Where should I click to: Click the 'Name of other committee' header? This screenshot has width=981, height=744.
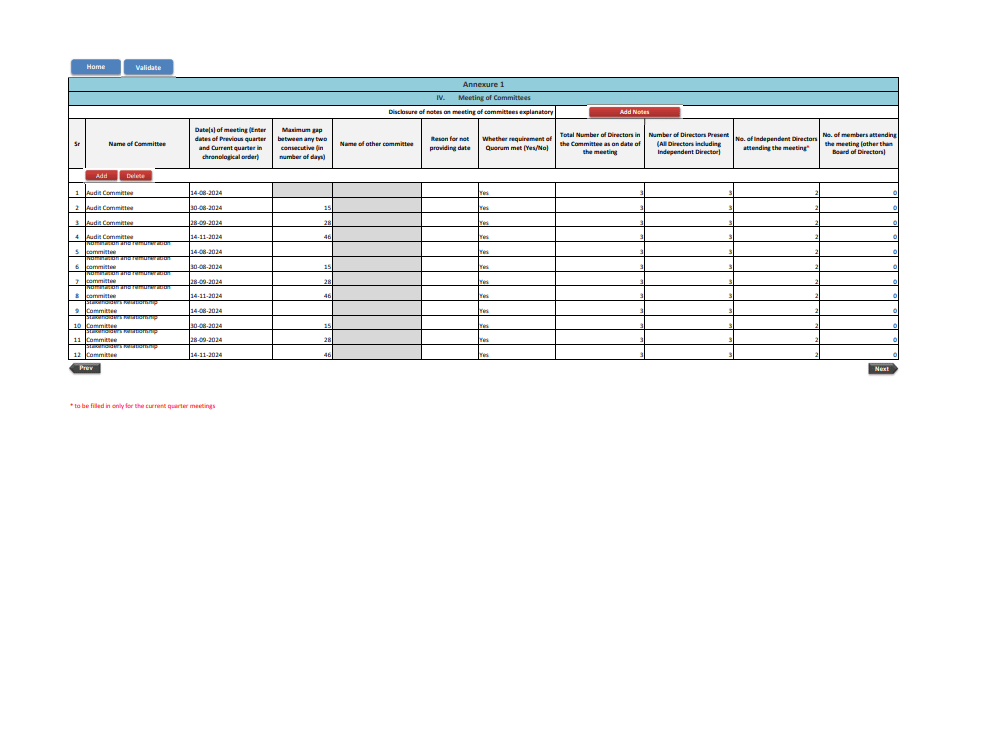377,144
